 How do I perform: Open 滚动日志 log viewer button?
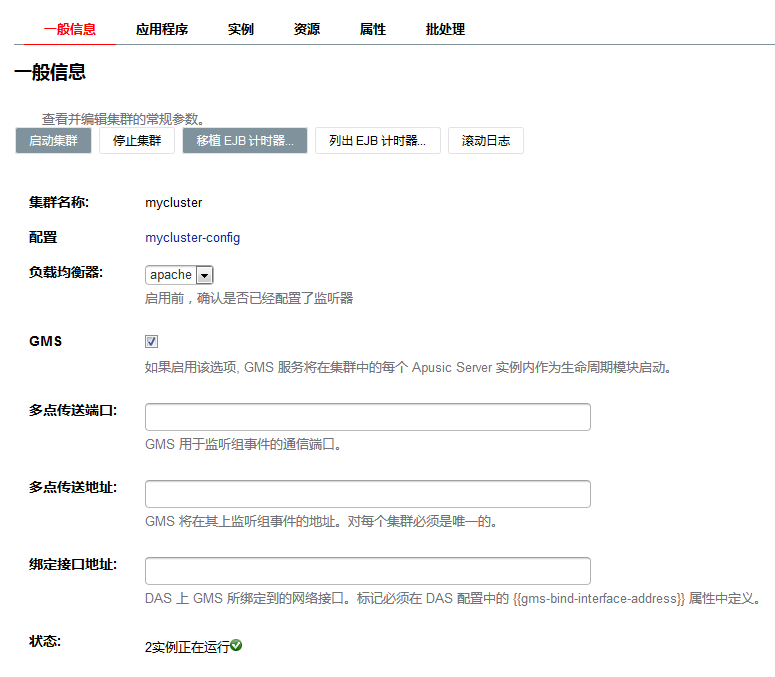pyautogui.click(x=486, y=141)
